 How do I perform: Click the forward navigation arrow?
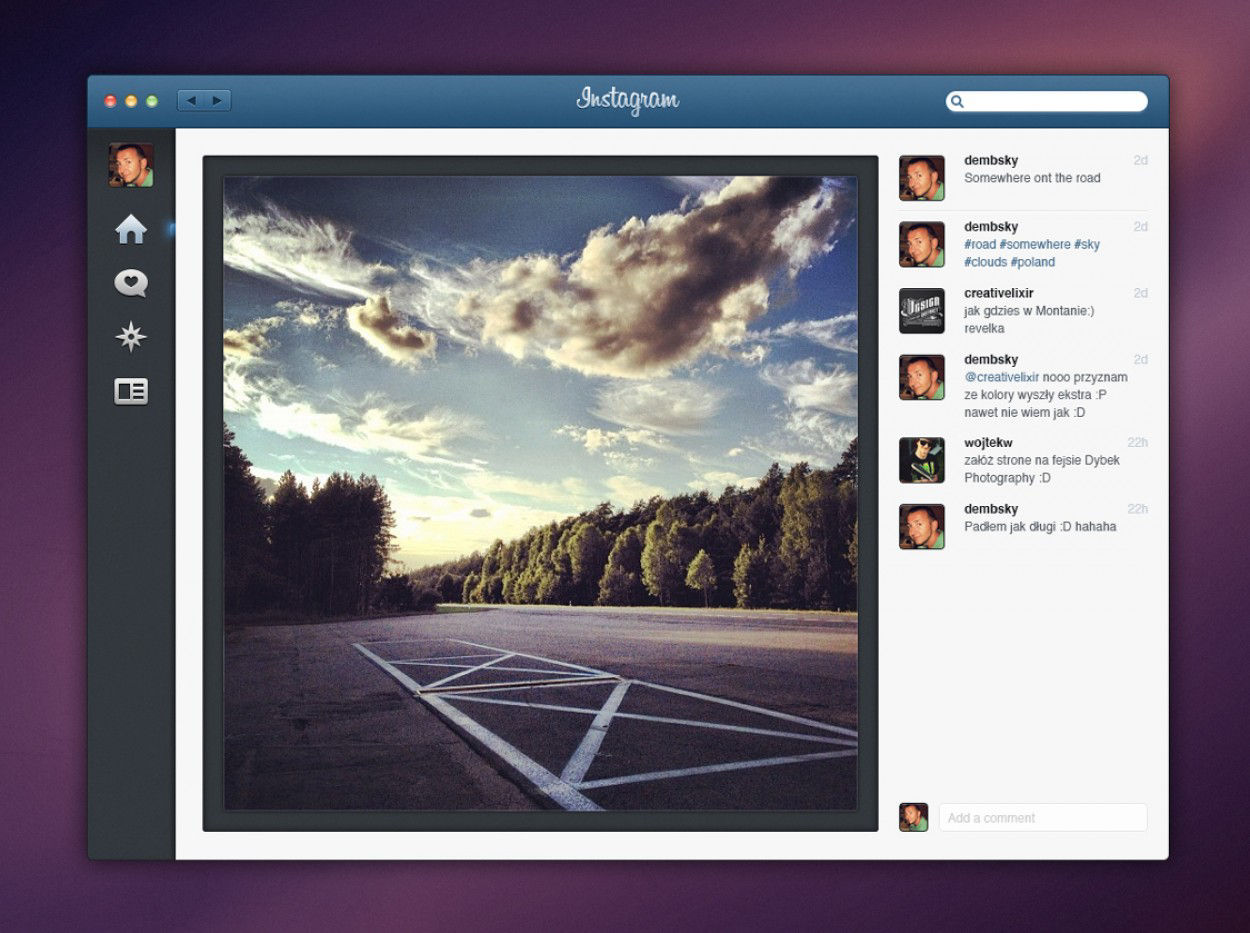coord(217,101)
